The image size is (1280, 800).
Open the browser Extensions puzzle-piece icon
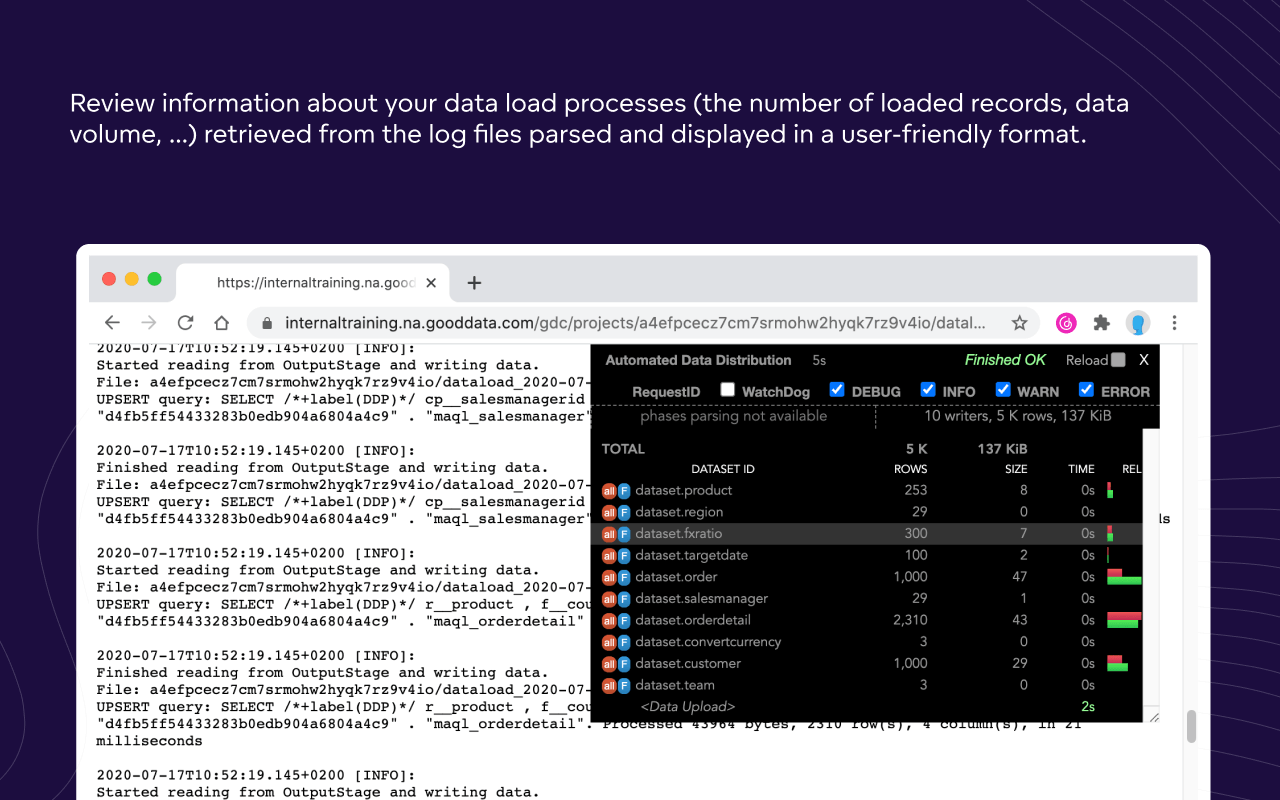pyautogui.click(x=1100, y=323)
